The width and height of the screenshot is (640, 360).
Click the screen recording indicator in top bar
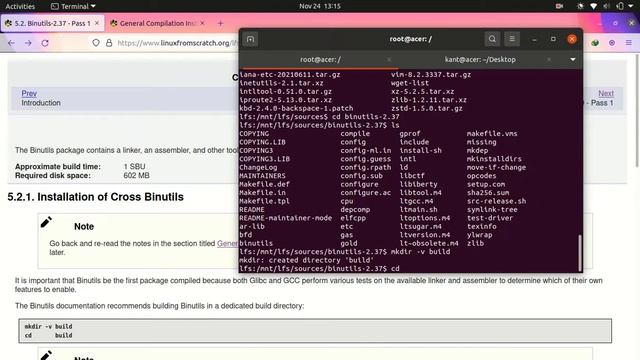(559, 6)
